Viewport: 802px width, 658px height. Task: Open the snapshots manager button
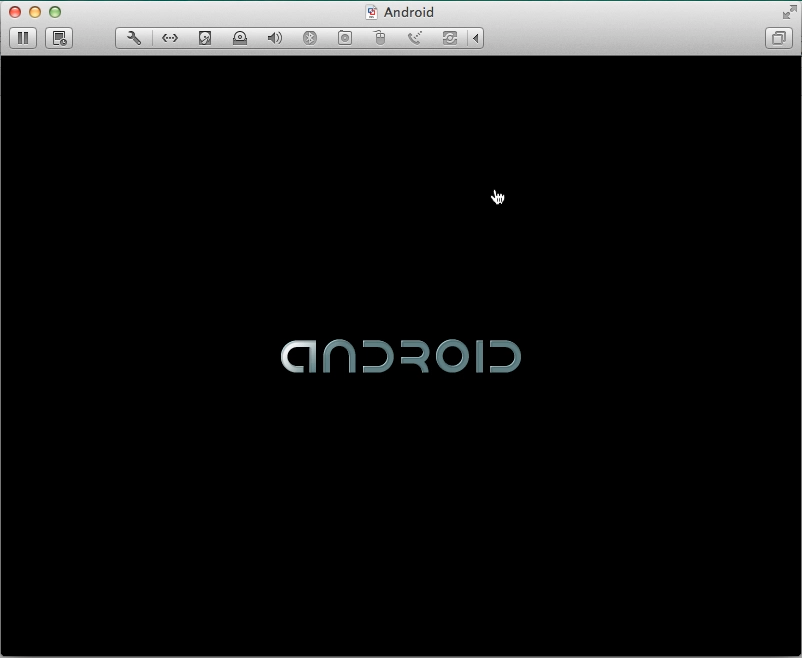[59, 38]
